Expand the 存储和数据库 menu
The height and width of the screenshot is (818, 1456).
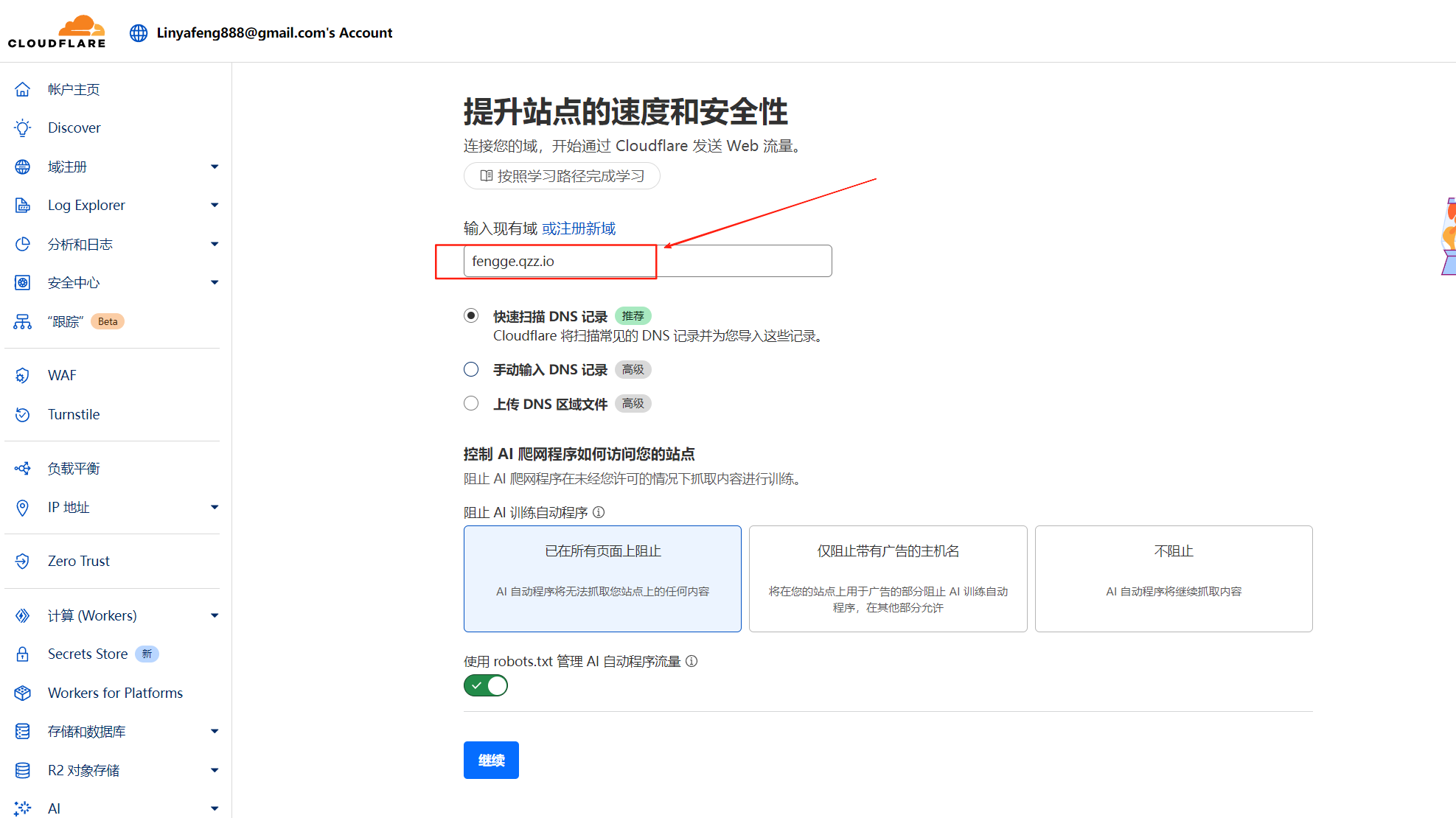[x=215, y=731]
